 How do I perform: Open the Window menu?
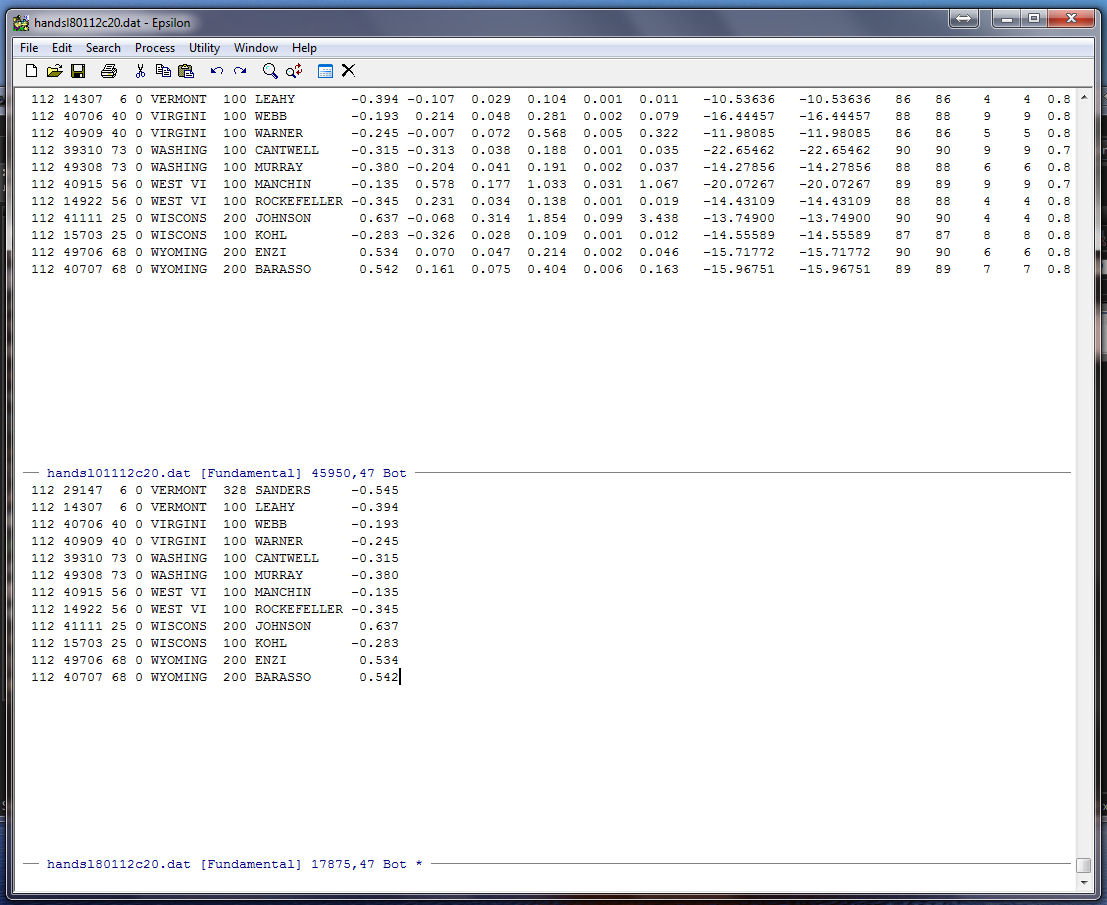tap(256, 48)
